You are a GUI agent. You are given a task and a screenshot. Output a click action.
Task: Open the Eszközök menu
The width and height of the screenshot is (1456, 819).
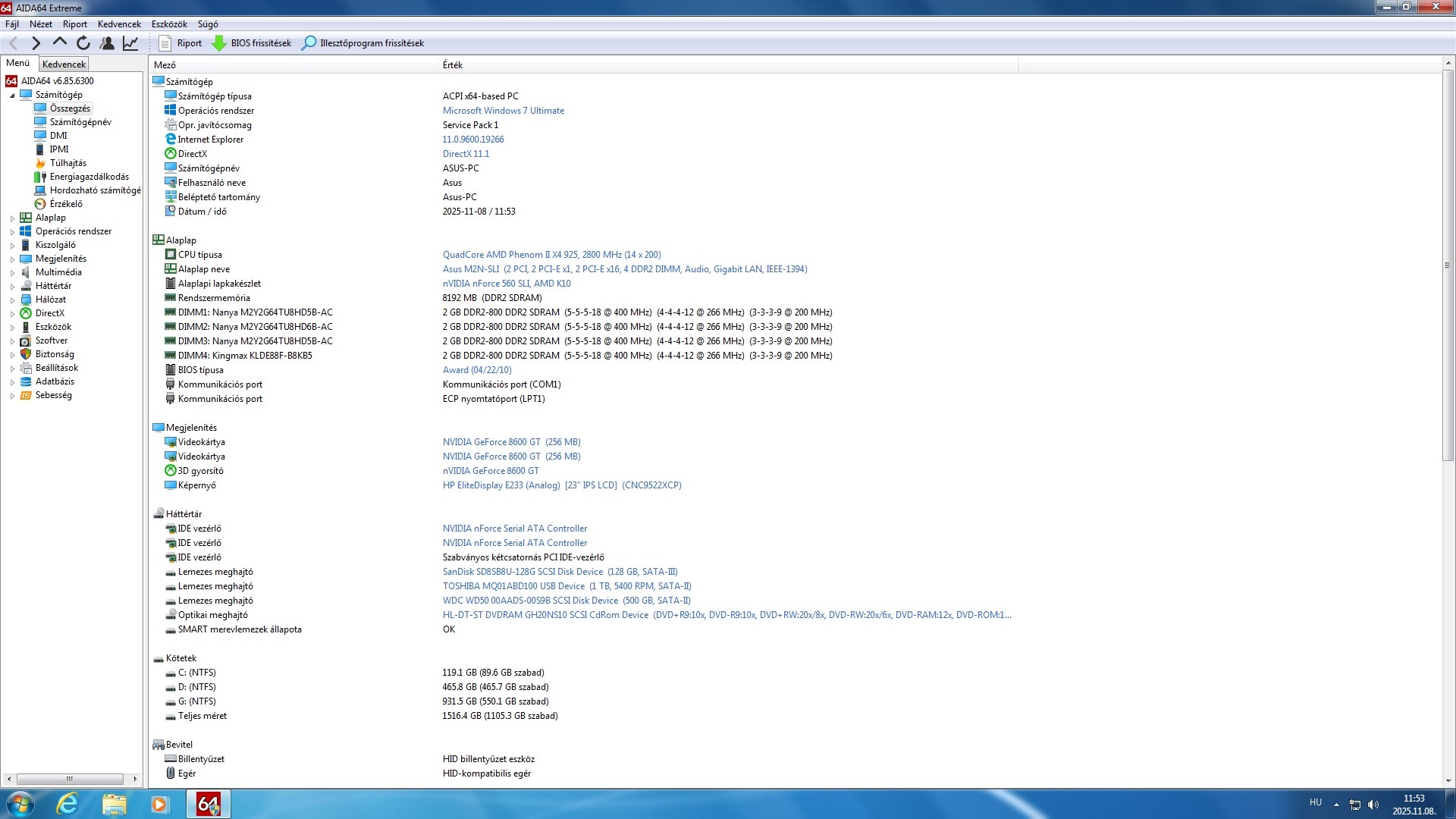[168, 24]
